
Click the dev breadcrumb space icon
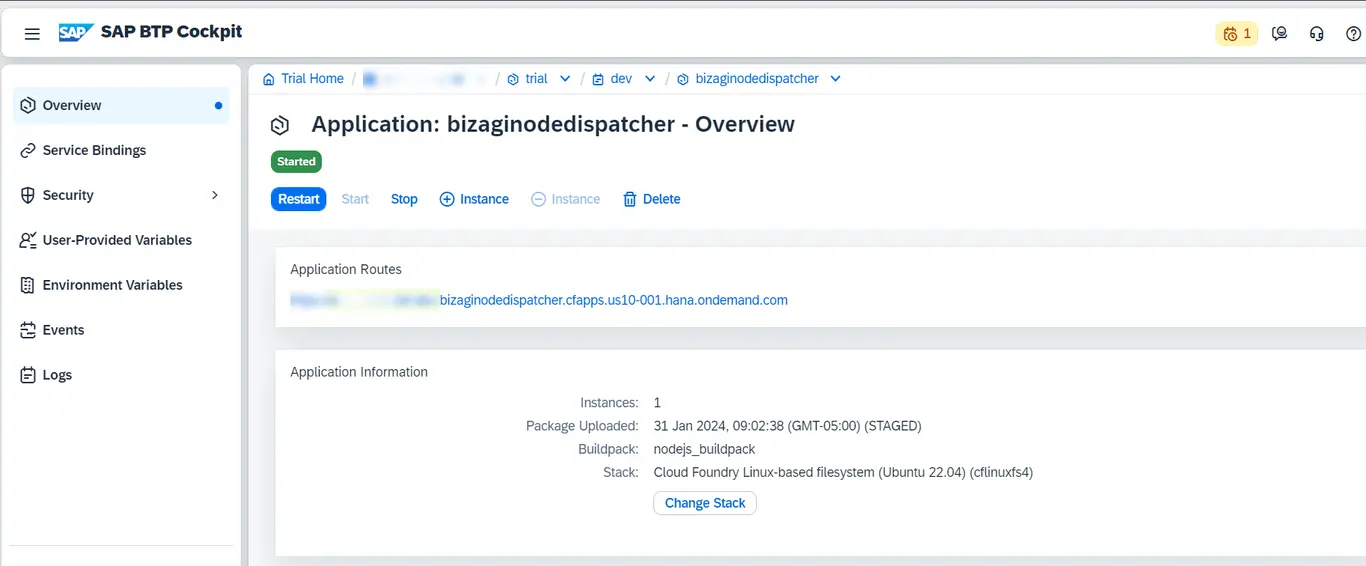[598, 79]
